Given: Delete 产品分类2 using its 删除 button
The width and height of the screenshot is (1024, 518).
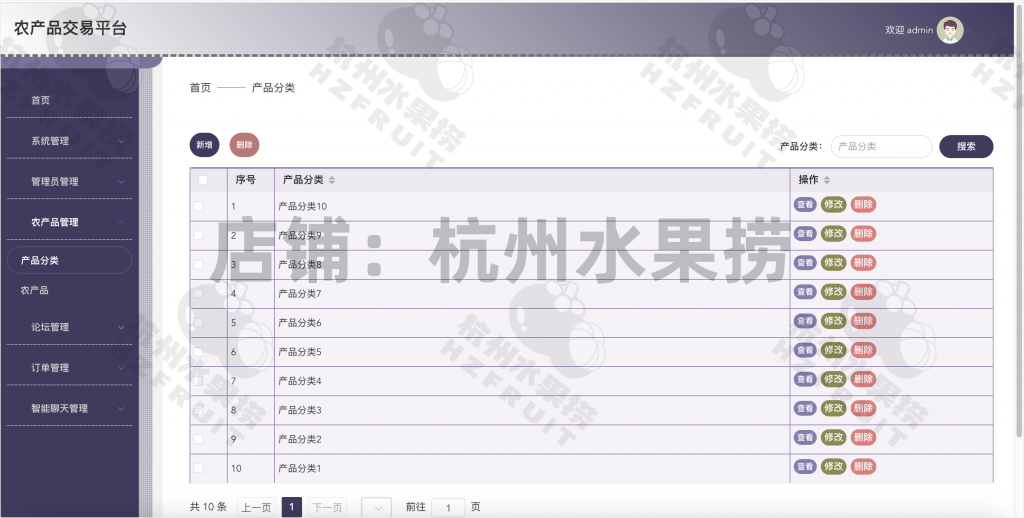Looking at the screenshot, I should pyautogui.click(x=863, y=437).
